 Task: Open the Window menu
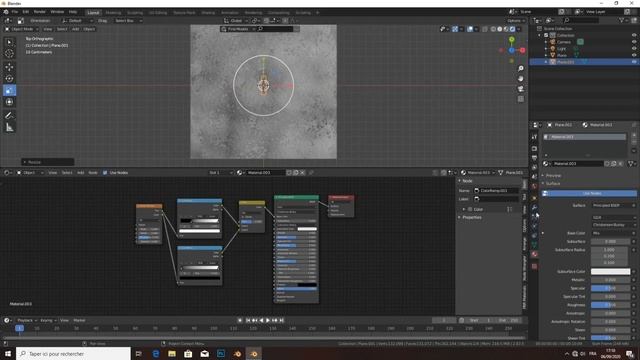(x=57, y=12)
